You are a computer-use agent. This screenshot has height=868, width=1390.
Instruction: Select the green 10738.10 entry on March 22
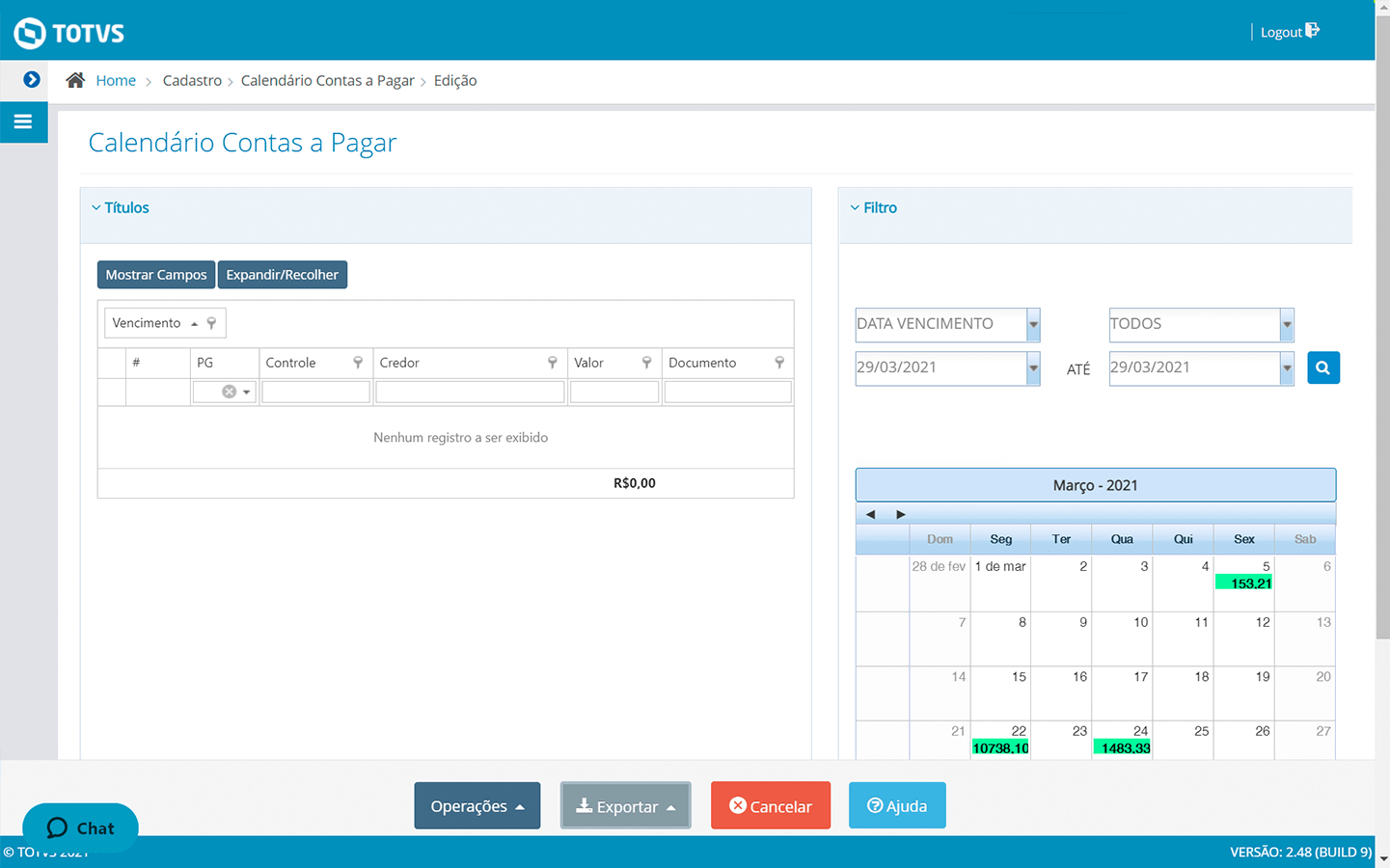(1000, 748)
